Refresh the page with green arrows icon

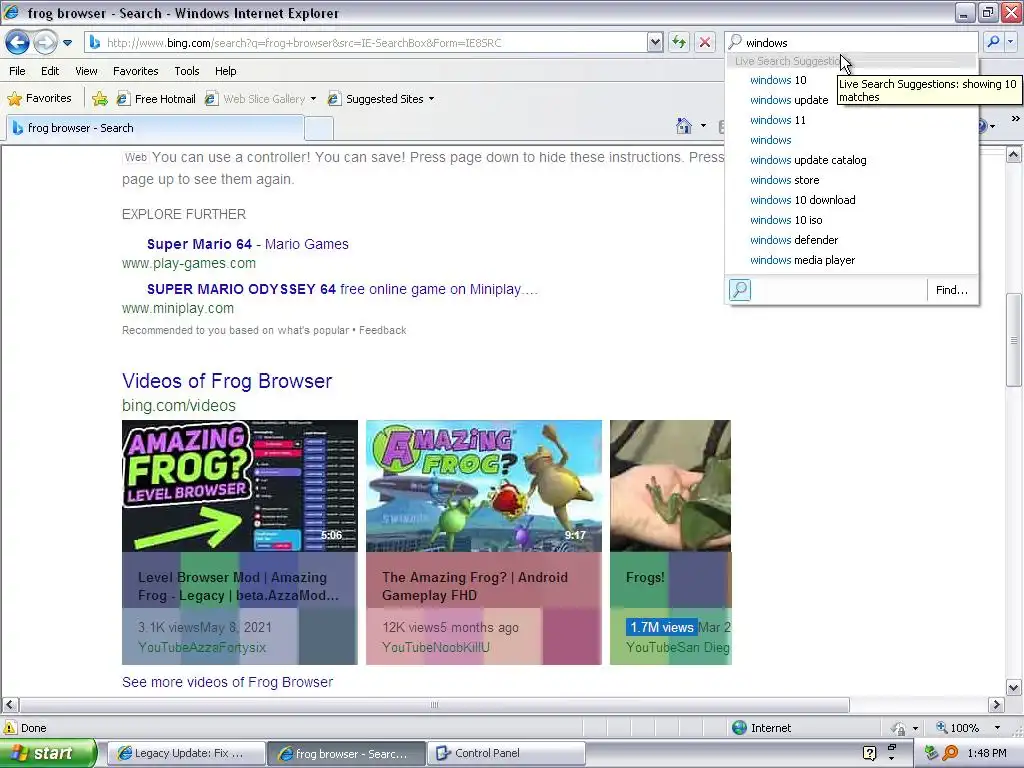pos(679,42)
